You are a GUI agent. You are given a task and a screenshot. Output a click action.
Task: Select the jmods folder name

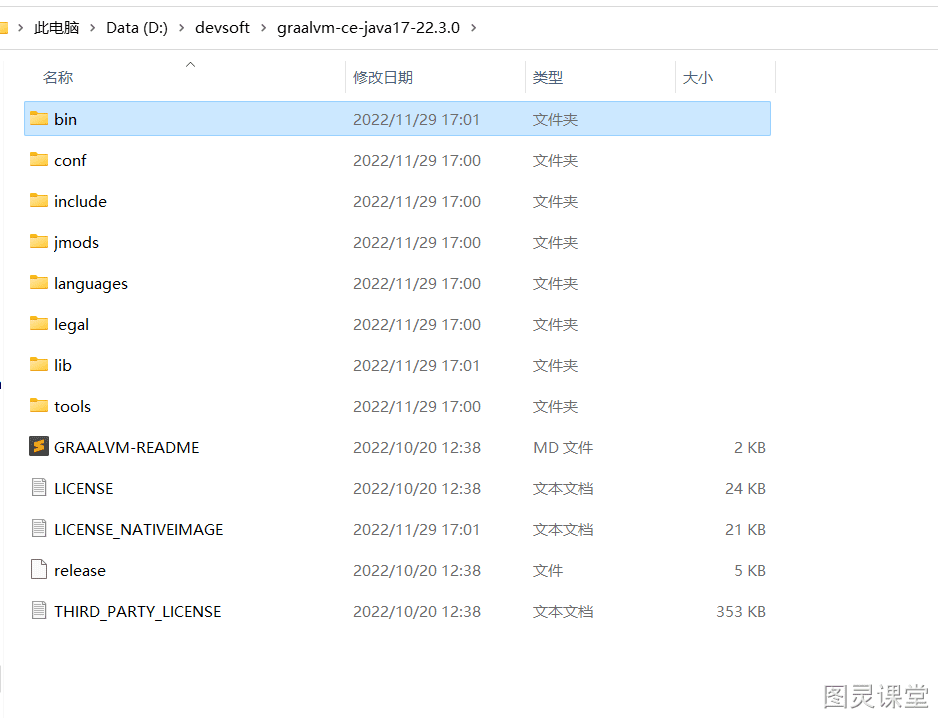(76, 242)
